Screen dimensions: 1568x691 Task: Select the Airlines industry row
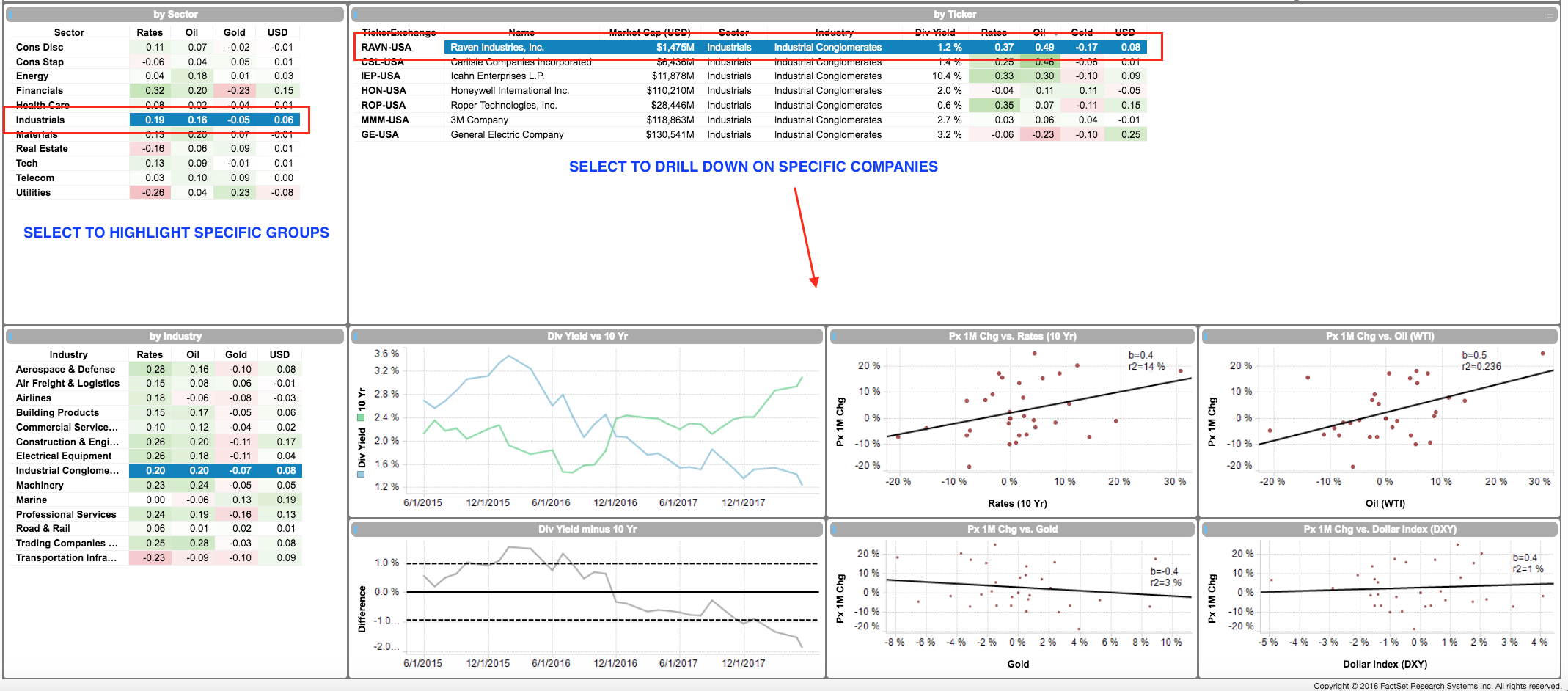coord(155,398)
